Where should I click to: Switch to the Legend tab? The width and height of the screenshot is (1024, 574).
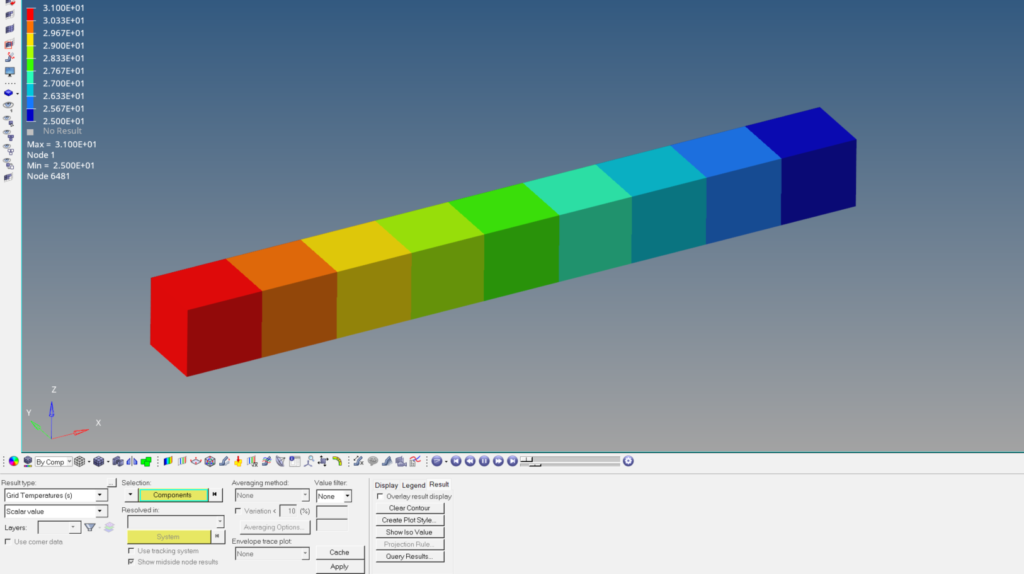(x=413, y=485)
